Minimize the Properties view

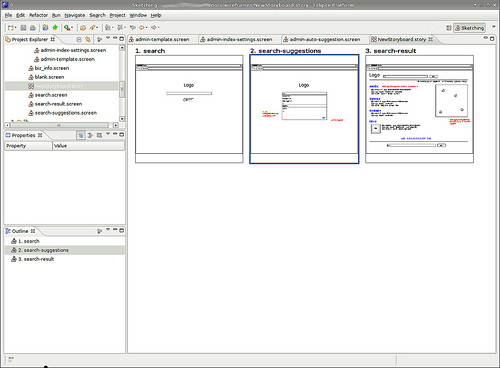(115, 134)
